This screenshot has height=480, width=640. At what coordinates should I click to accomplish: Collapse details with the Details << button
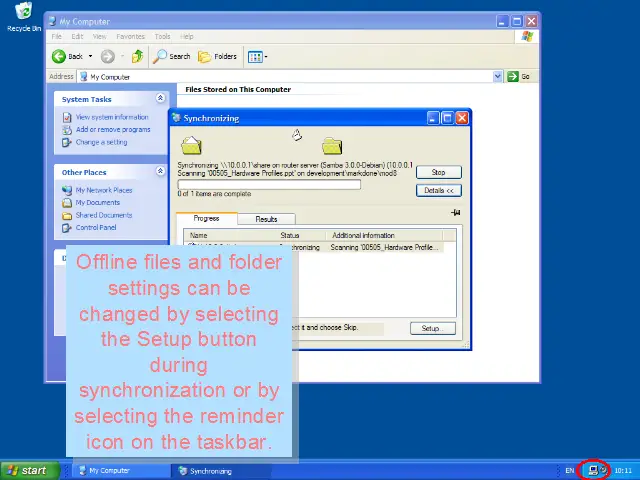coord(439,191)
